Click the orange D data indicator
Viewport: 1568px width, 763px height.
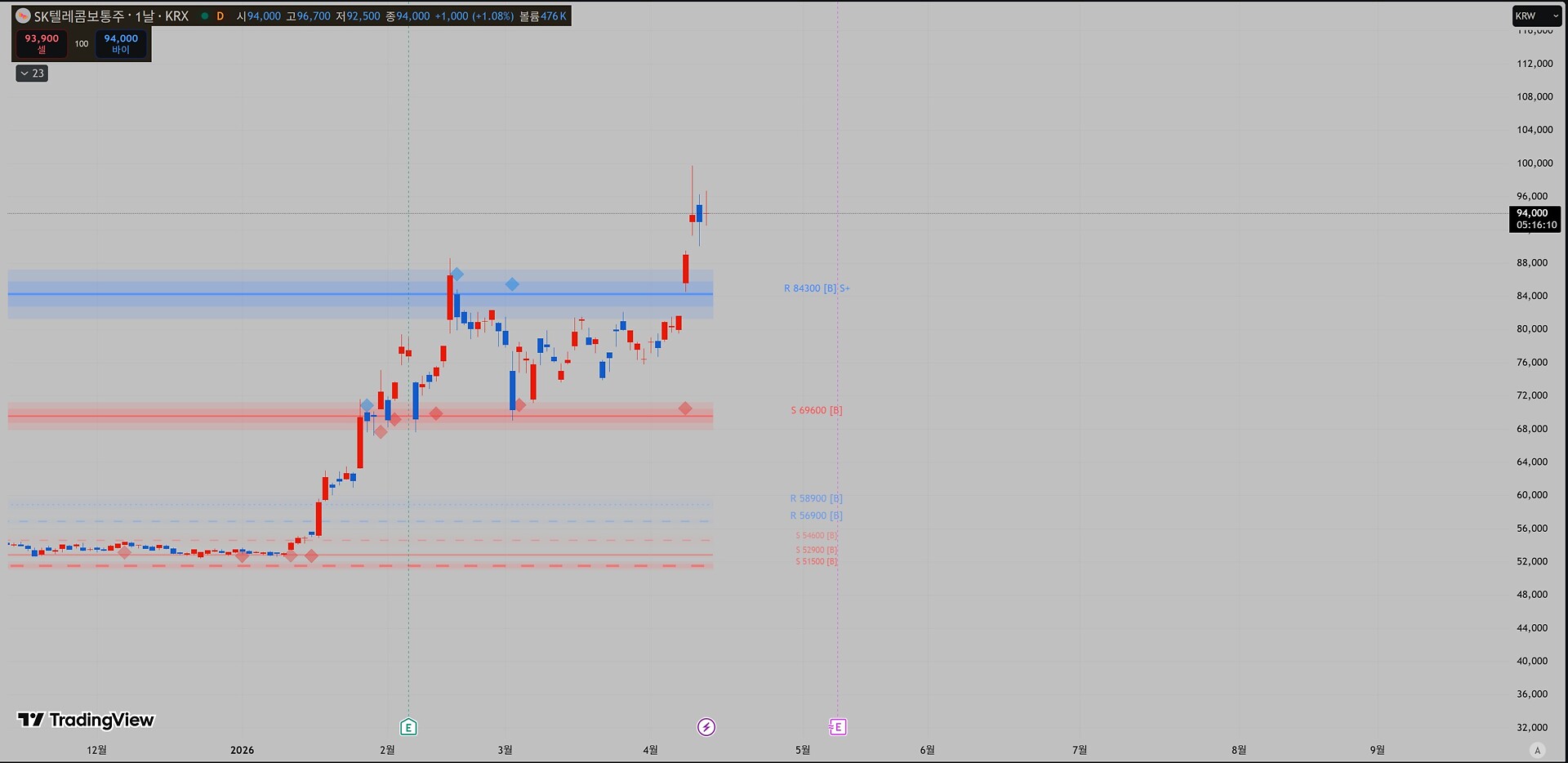click(x=220, y=16)
